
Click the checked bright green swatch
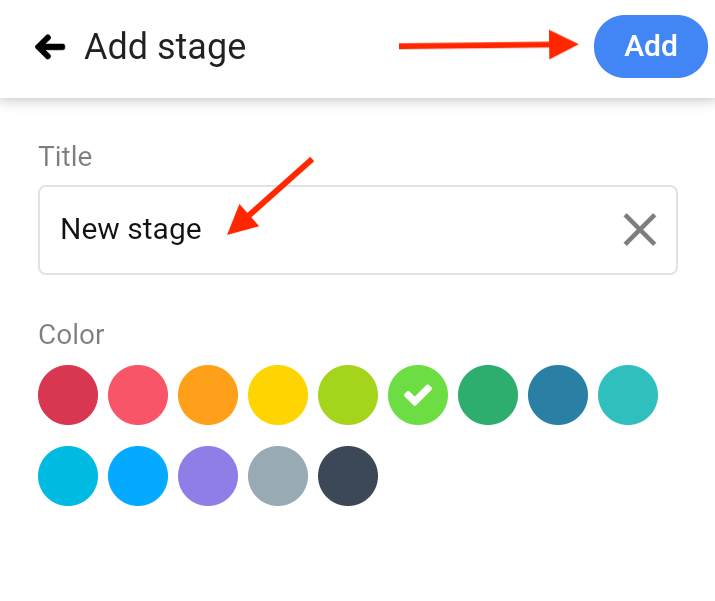418,395
